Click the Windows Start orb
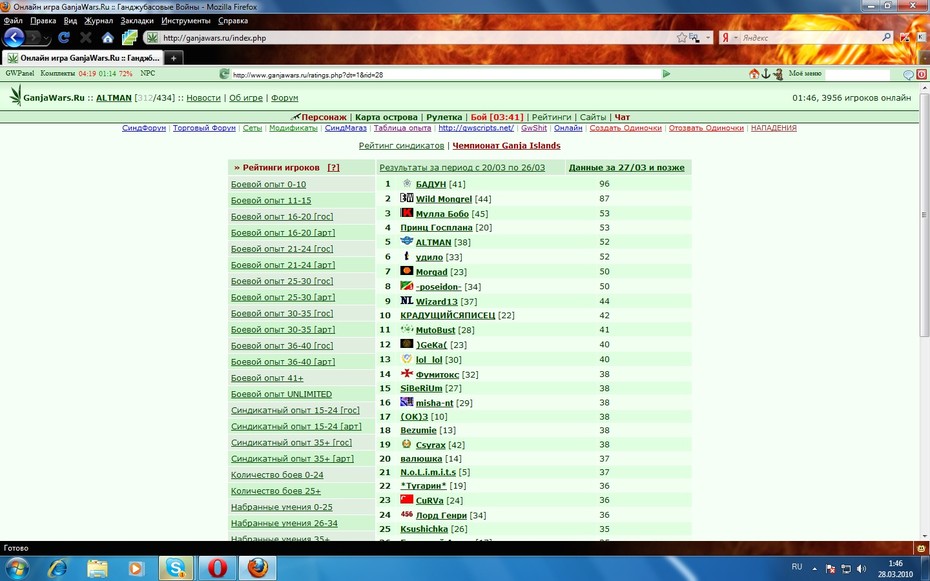The width and height of the screenshot is (930, 581). click(x=17, y=569)
